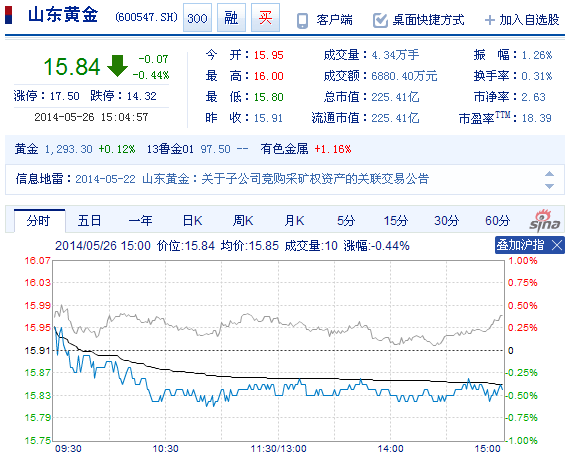
Task: Click the news scroll up arrow
Action: point(550,174)
